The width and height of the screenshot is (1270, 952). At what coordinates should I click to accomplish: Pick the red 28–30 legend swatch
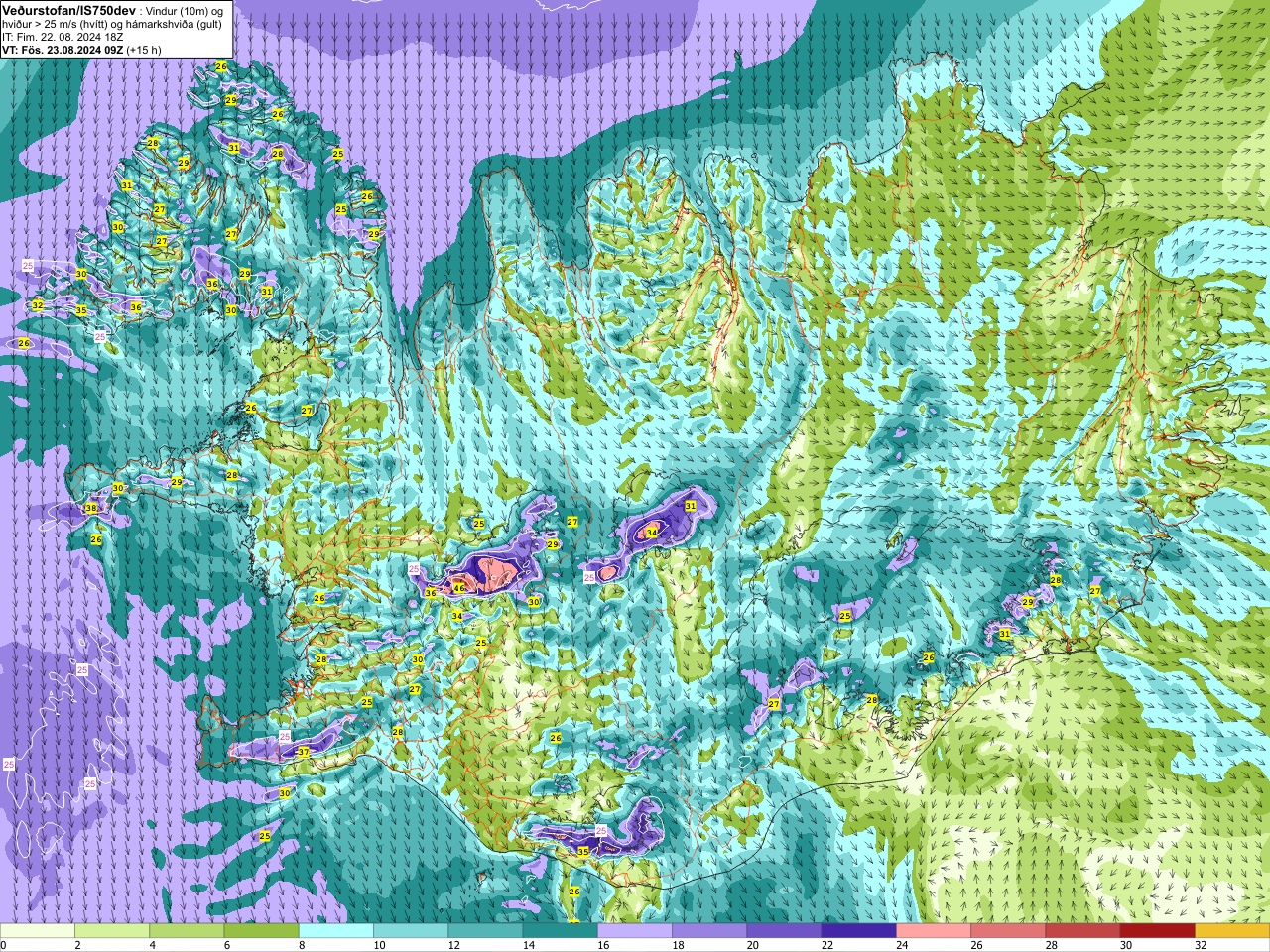tap(1082, 931)
